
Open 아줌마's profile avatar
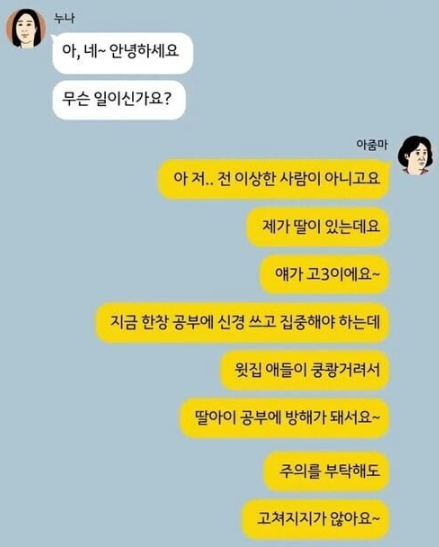pyautogui.click(x=417, y=155)
